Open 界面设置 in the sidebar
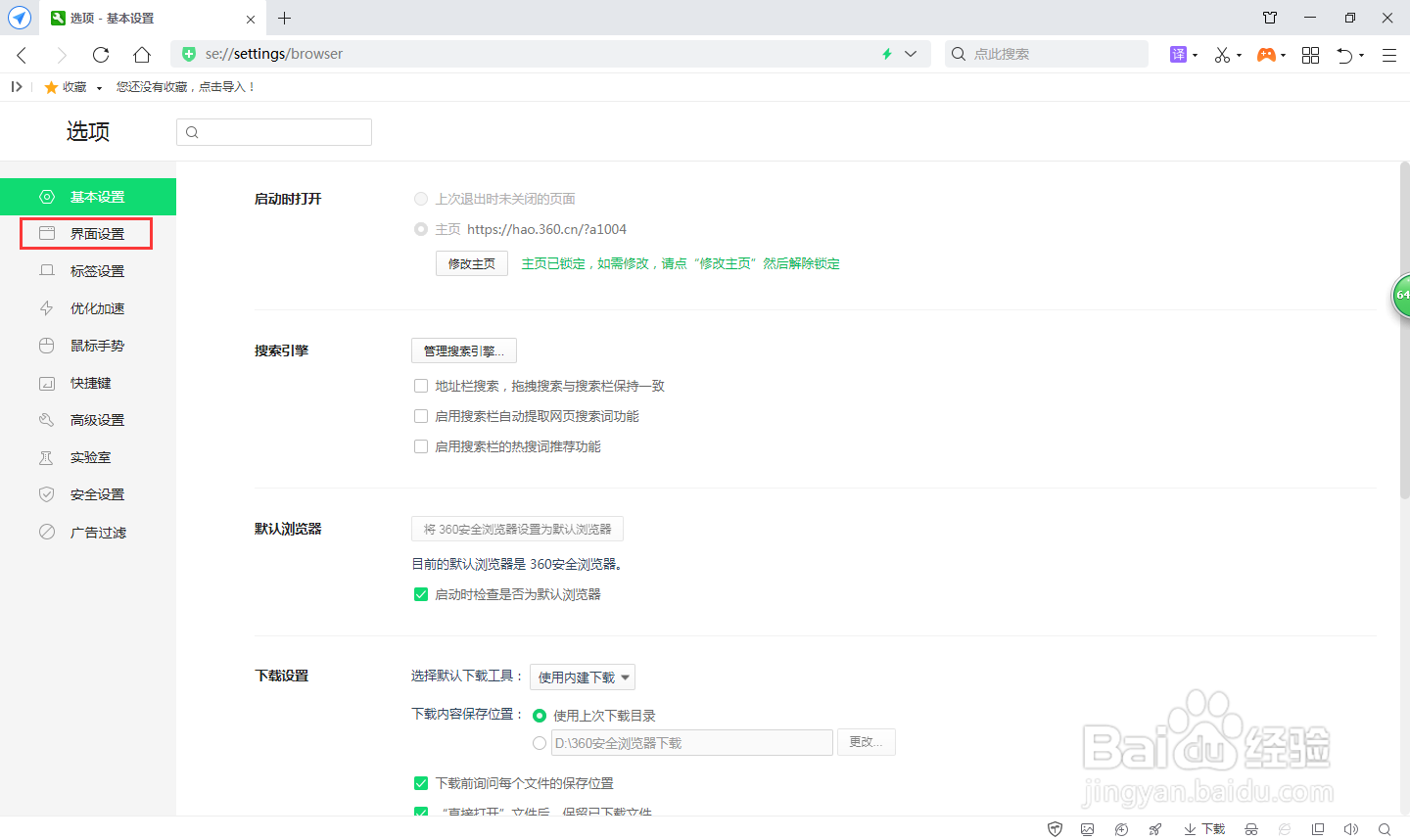 [x=88, y=234]
